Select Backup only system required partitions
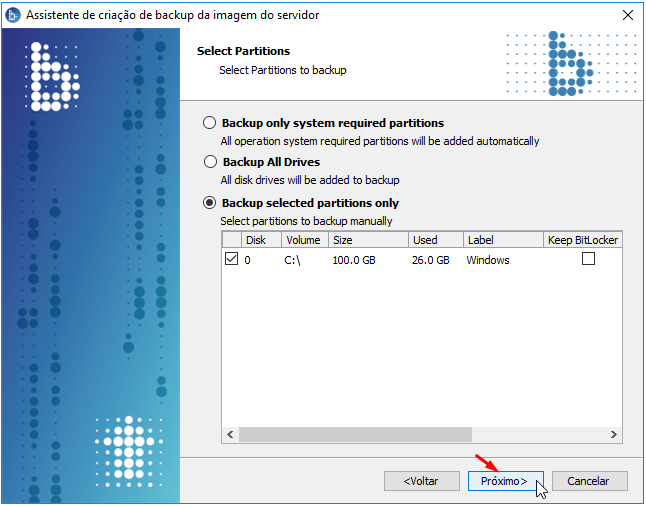The height and width of the screenshot is (506, 646). [x=209, y=123]
